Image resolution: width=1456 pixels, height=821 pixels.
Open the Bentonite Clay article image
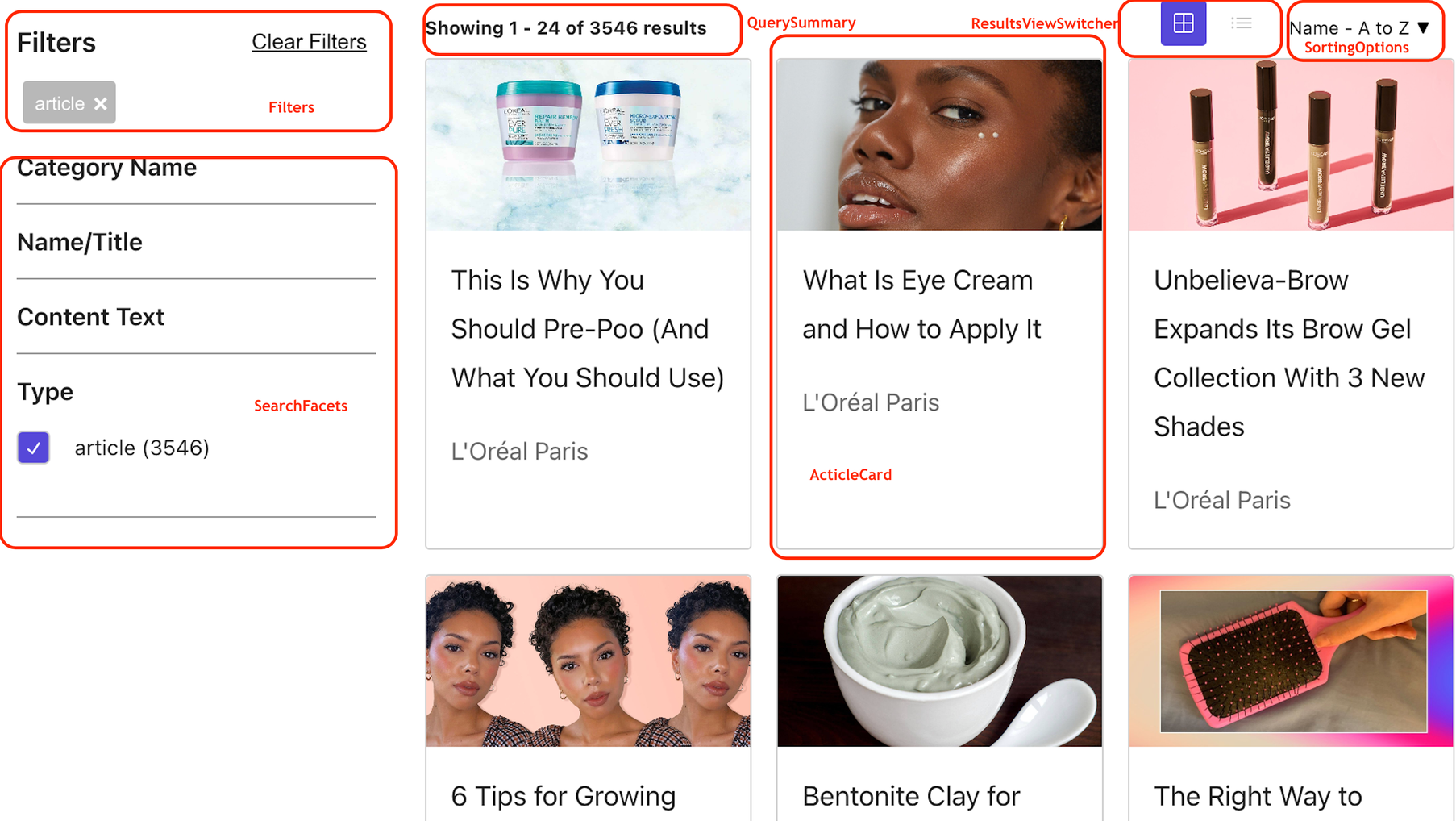point(939,661)
